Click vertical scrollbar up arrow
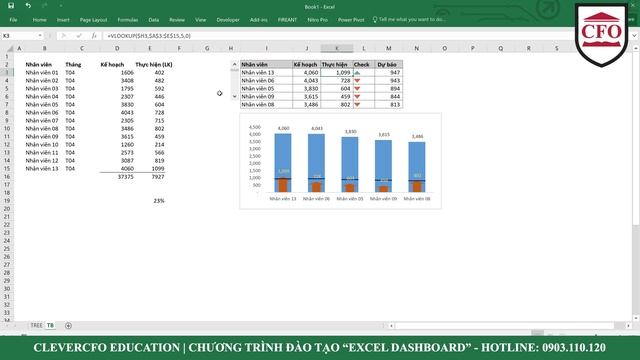640x360 pixels. tap(636, 49)
